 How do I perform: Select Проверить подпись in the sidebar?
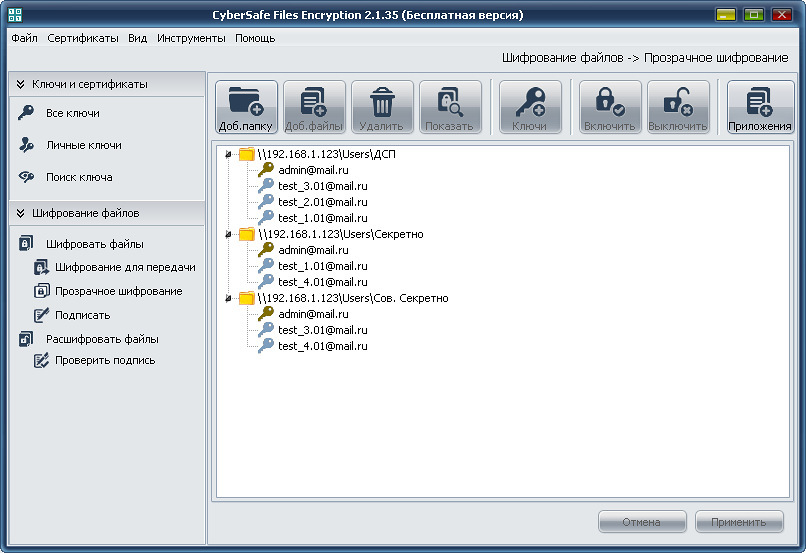[x=105, y=360]
